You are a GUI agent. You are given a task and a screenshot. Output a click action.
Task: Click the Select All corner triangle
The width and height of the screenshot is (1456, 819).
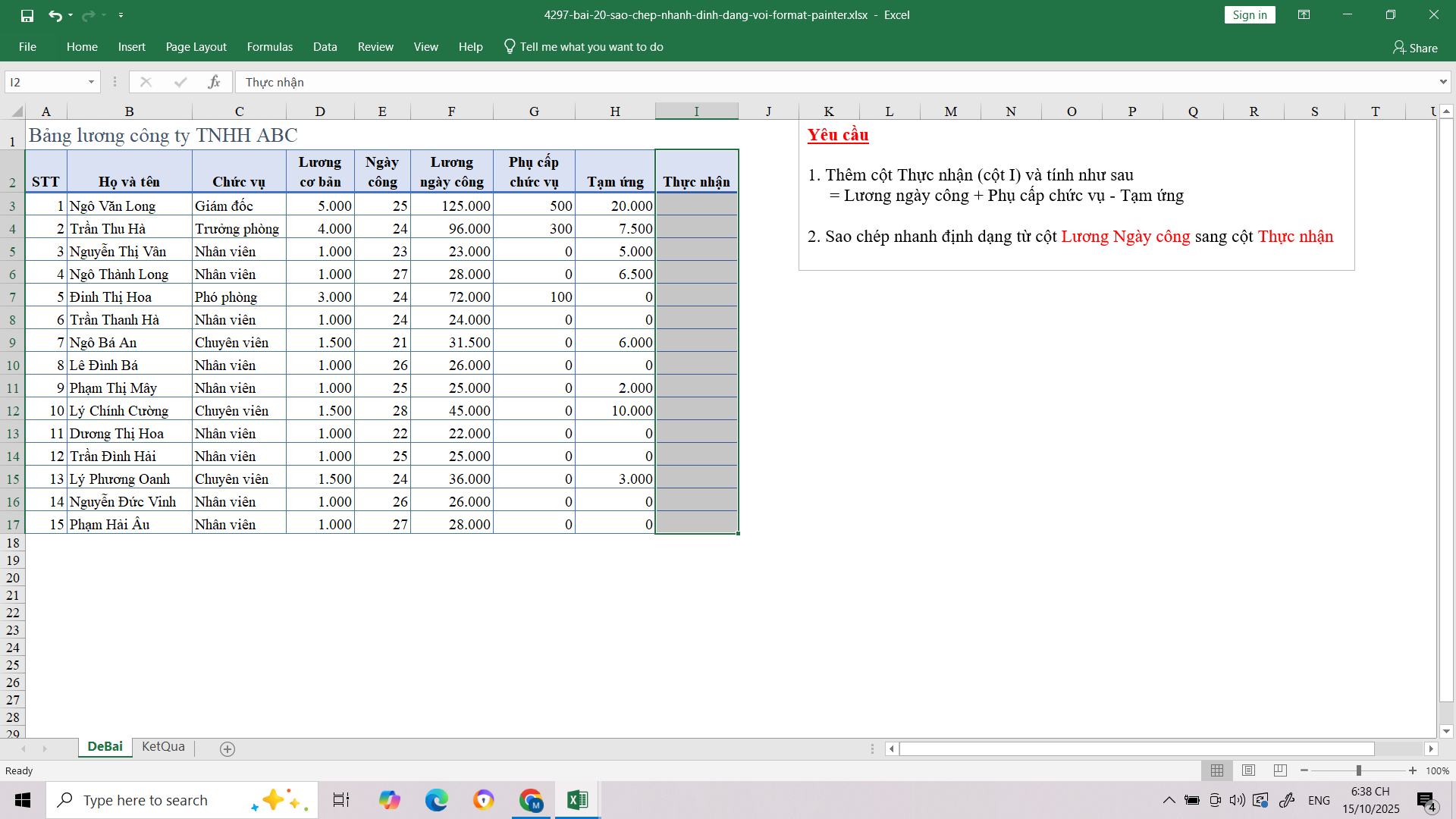coord(17,112)
